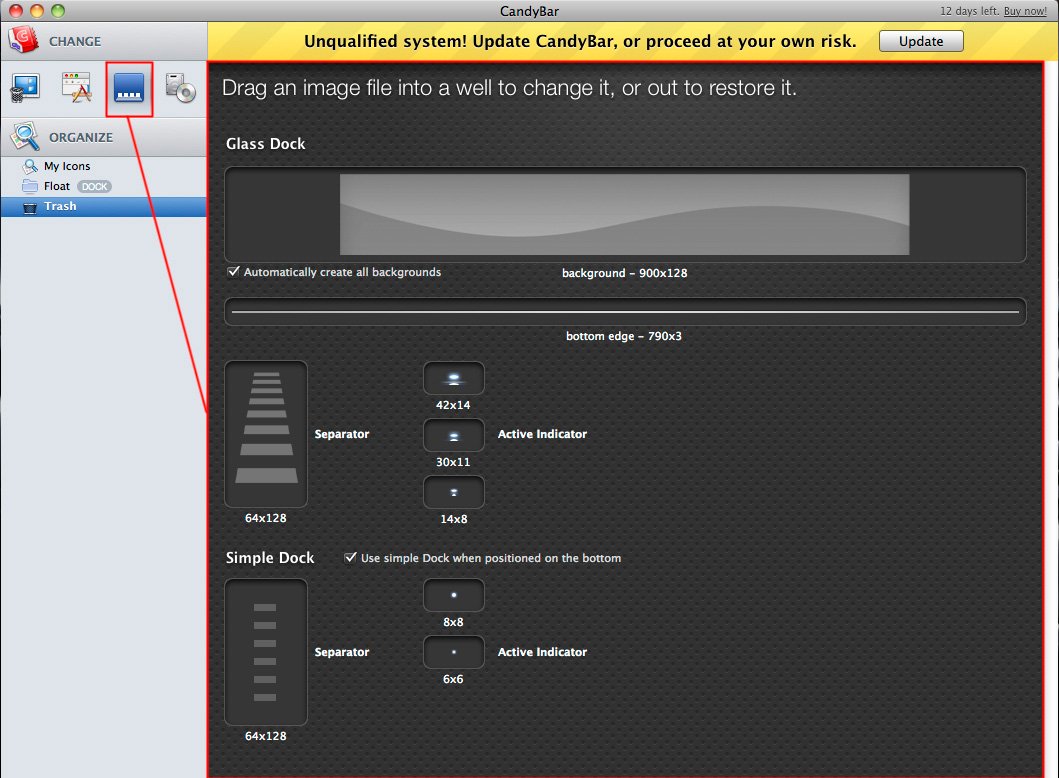1059x778 pixels.
Task: Select the 42x14 active indicator well
Action: point(454,378)
